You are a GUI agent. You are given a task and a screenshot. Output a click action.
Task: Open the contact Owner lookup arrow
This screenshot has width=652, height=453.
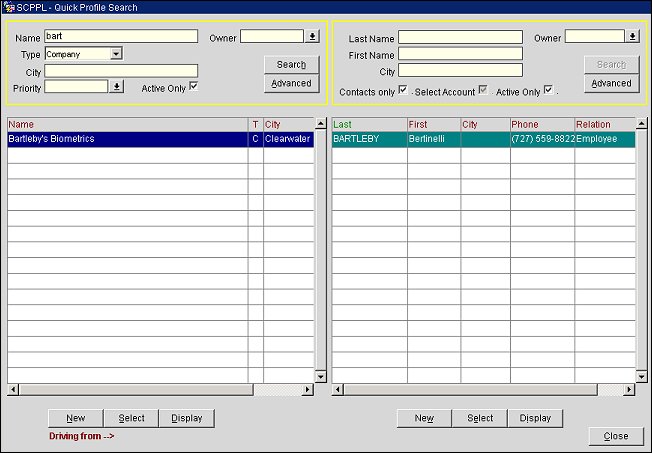(x=632, y=37)
